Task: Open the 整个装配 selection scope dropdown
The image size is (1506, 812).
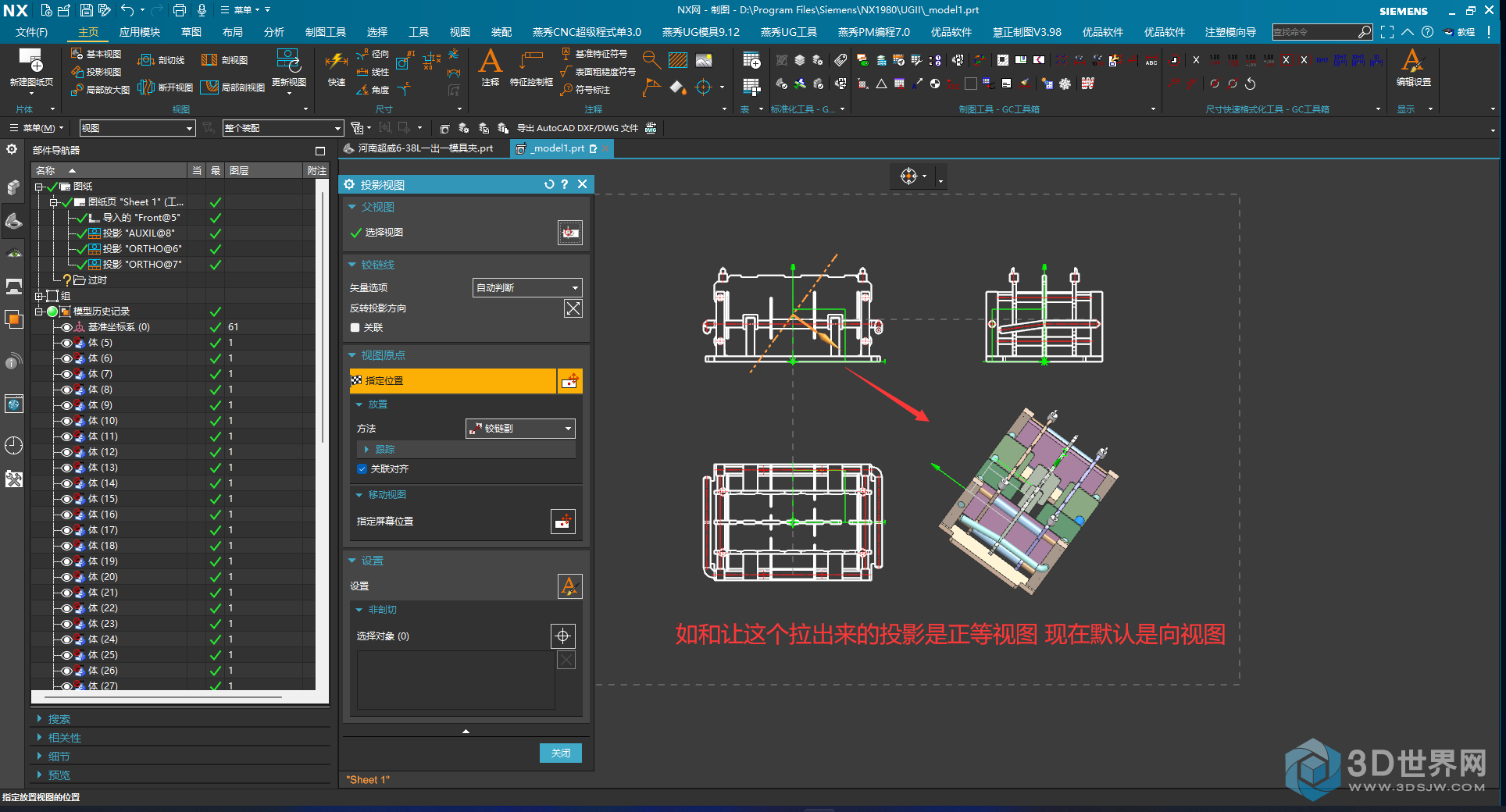Action: pyautogui.click(x=283, y=128)
